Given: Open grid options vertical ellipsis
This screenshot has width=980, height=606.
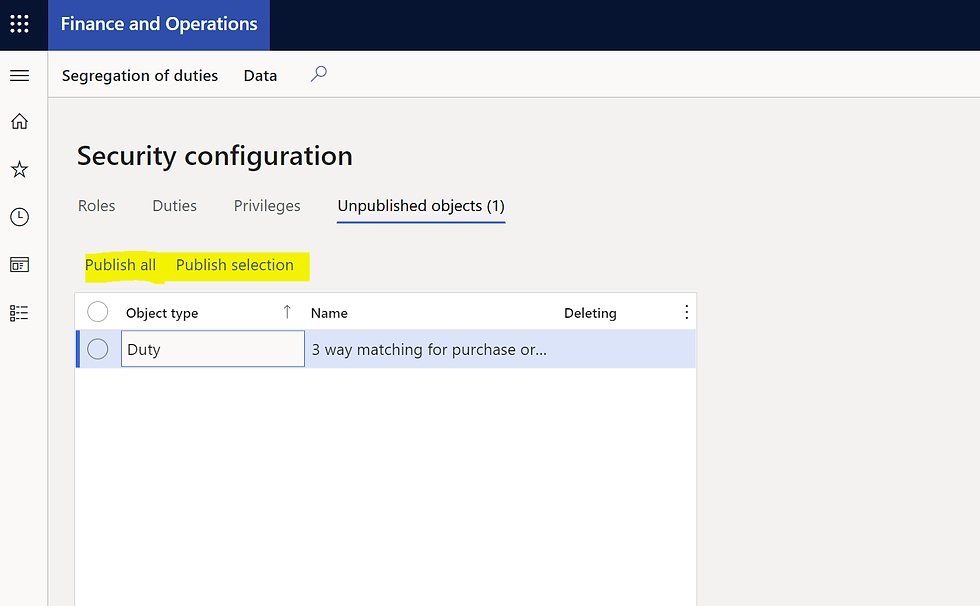Looking at the screenshot, I should click(x=686, y=312).
